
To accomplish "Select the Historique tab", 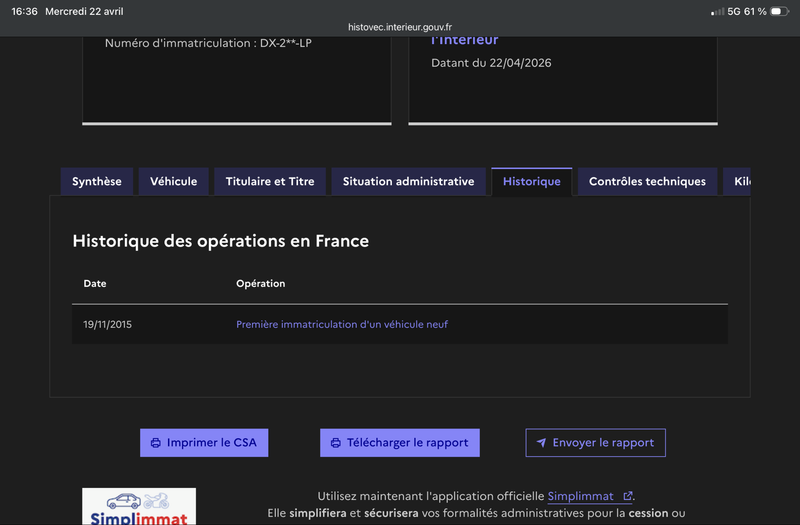I will click(x=532, y=182).
